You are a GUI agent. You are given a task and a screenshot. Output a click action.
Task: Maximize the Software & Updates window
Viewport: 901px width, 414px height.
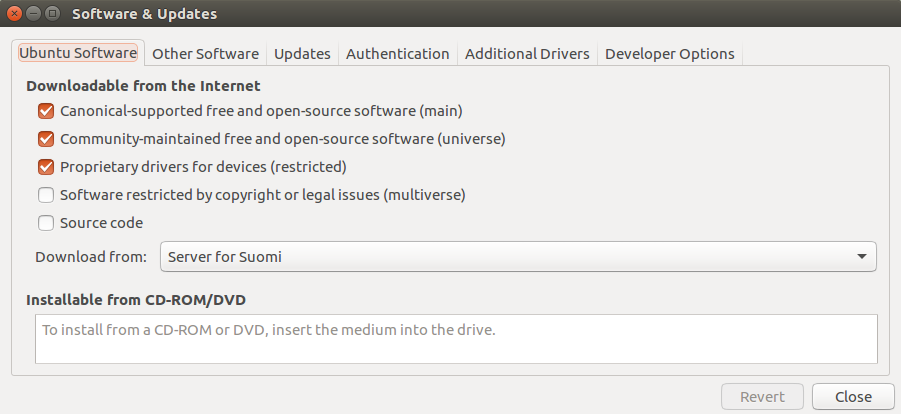coord(52,14)
